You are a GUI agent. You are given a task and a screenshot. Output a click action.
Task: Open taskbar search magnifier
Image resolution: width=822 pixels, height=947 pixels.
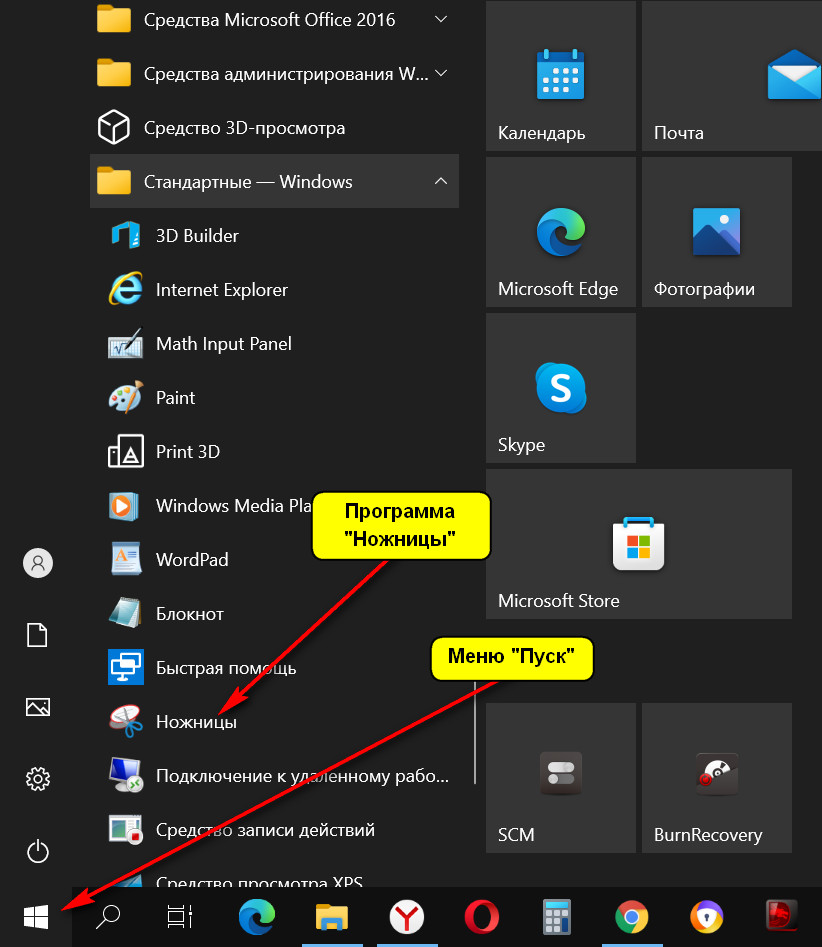pyautogui.click(x=108, y=917)
